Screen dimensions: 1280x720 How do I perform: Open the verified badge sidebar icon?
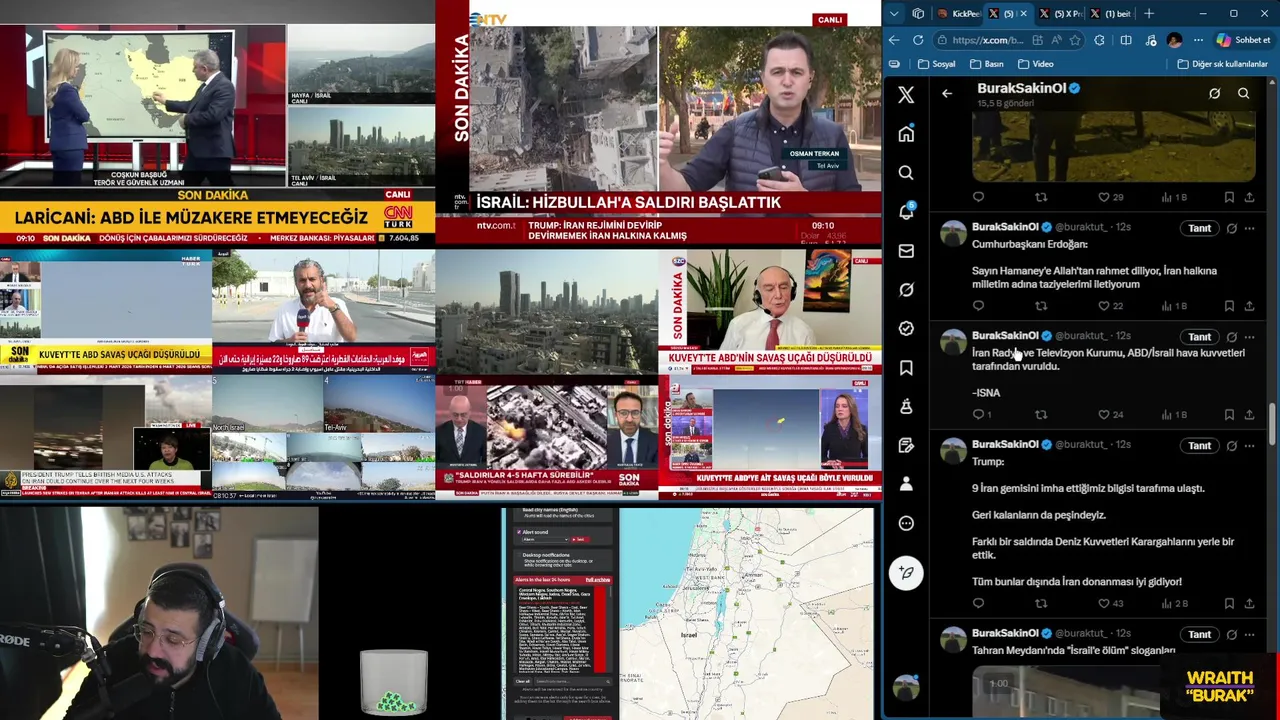pos(906,328)
